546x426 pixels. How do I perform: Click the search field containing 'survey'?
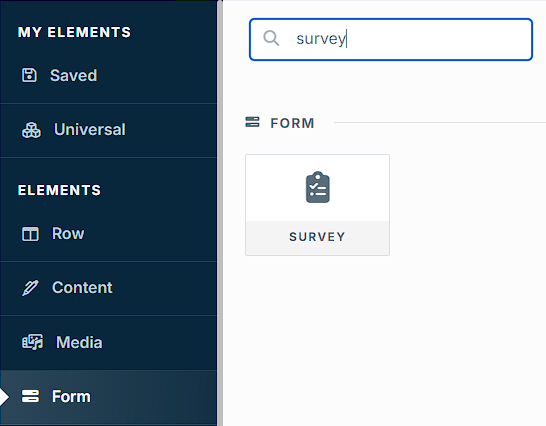391,39
